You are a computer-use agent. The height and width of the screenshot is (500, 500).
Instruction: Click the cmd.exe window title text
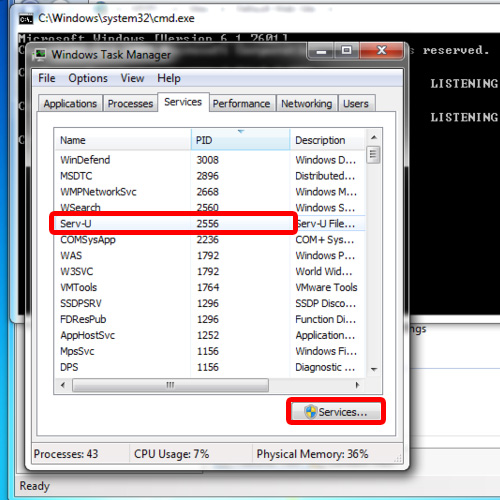pyautogui.click(x=116, y=18)
